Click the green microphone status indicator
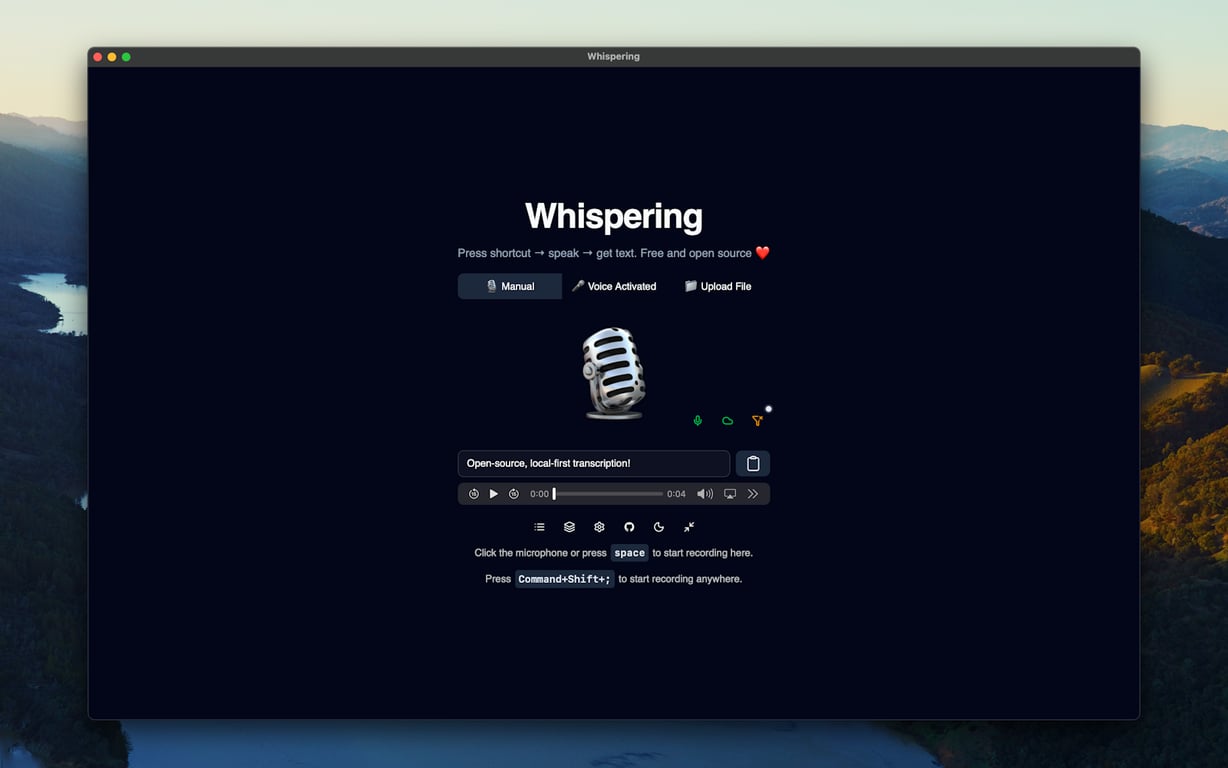The width and height of the screenshot is (1228, 768). pyautogui.click(x=697, y=420)
